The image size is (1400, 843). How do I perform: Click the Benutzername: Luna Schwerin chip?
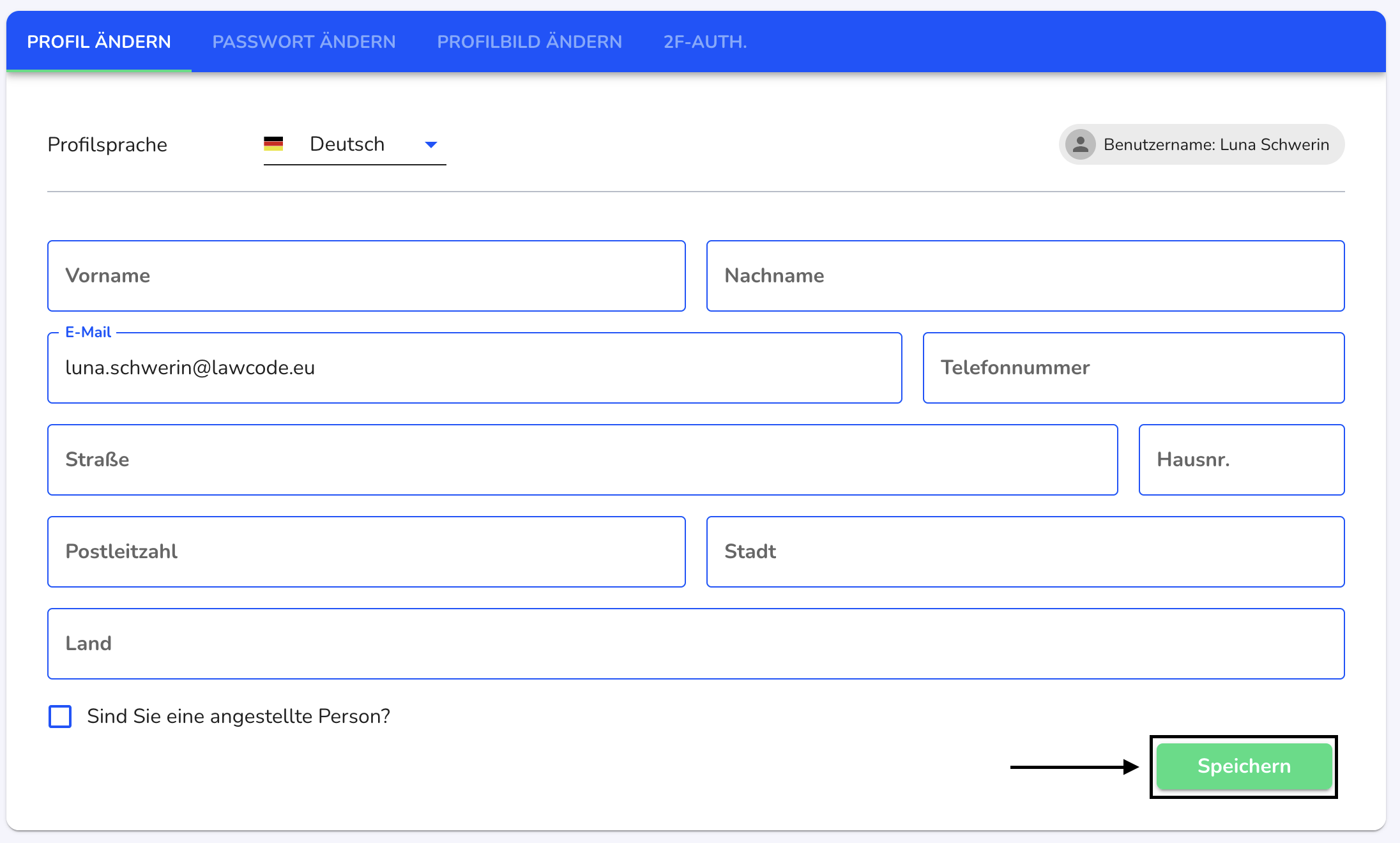pyautogui.click(x=1201, y=144)
